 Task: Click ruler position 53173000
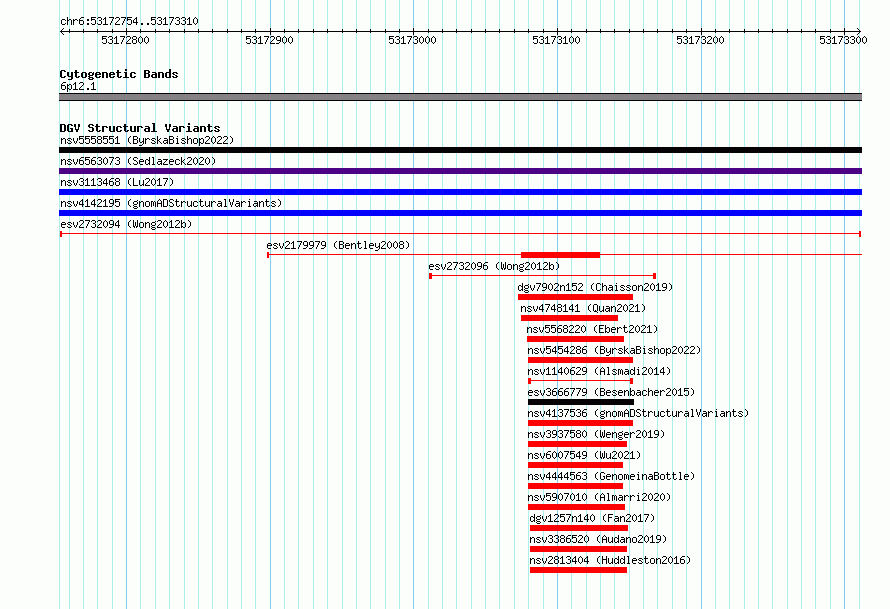(413, 40)
